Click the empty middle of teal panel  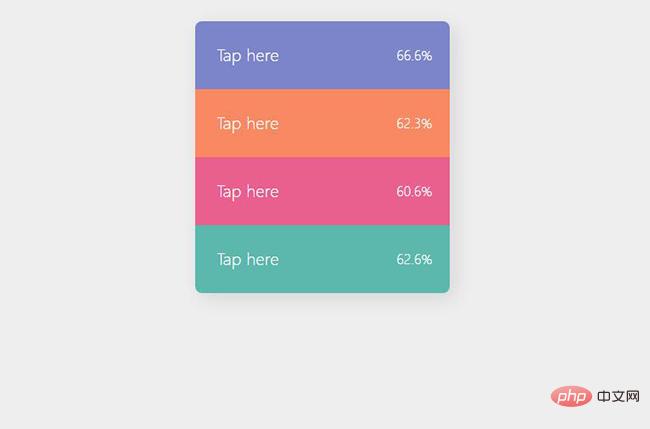coord(338,259)
